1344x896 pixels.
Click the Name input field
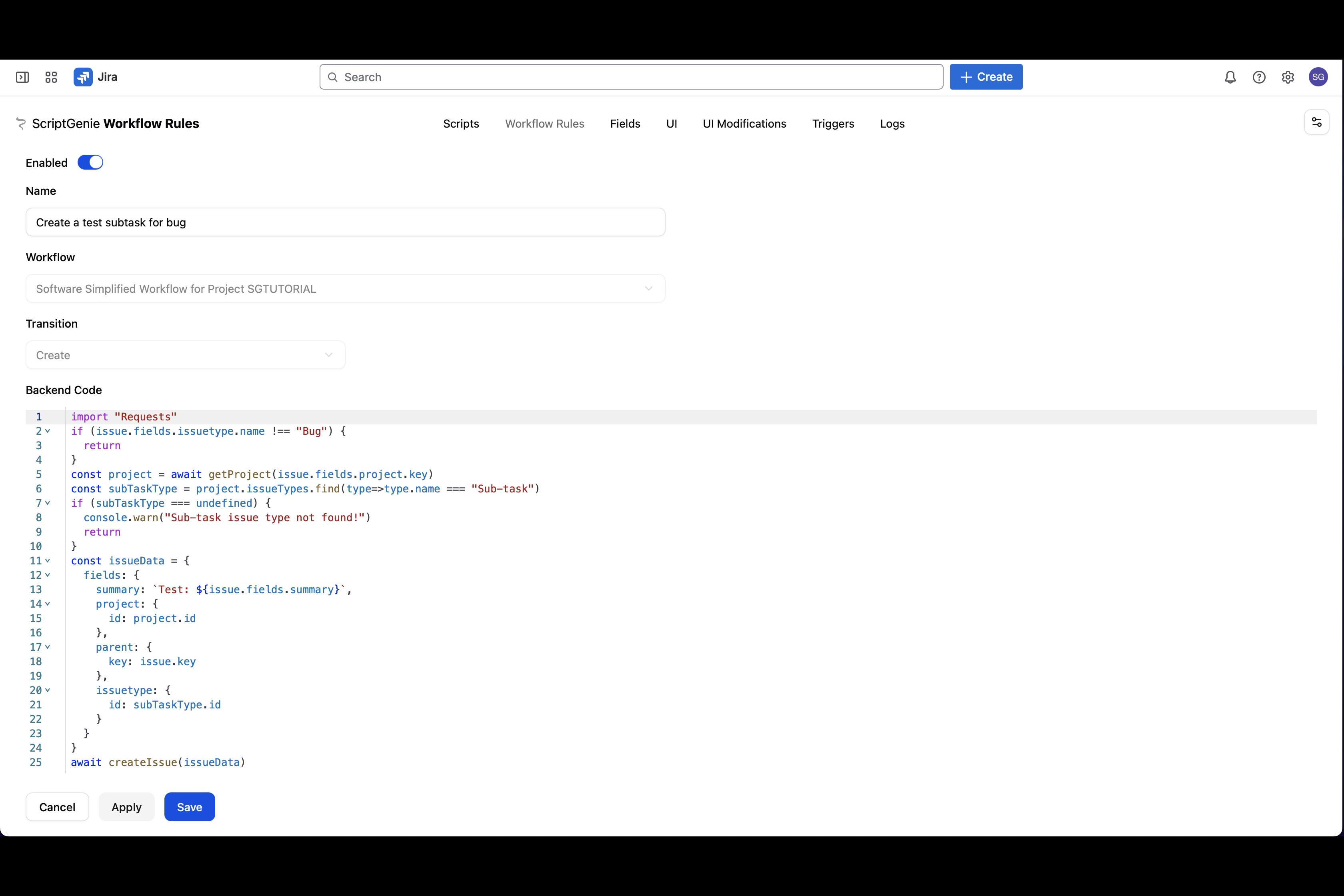point(345,222)
